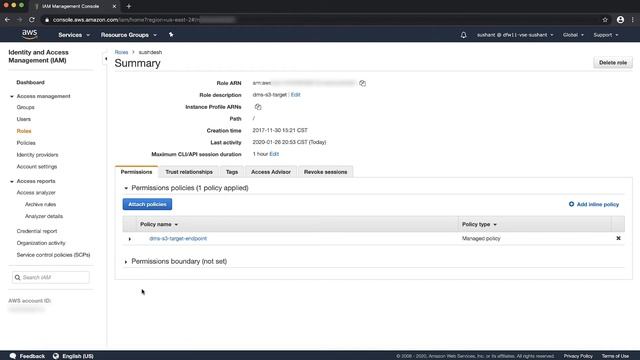
Task: Open the browser menu three dots
Action: (x=633, y=20)
